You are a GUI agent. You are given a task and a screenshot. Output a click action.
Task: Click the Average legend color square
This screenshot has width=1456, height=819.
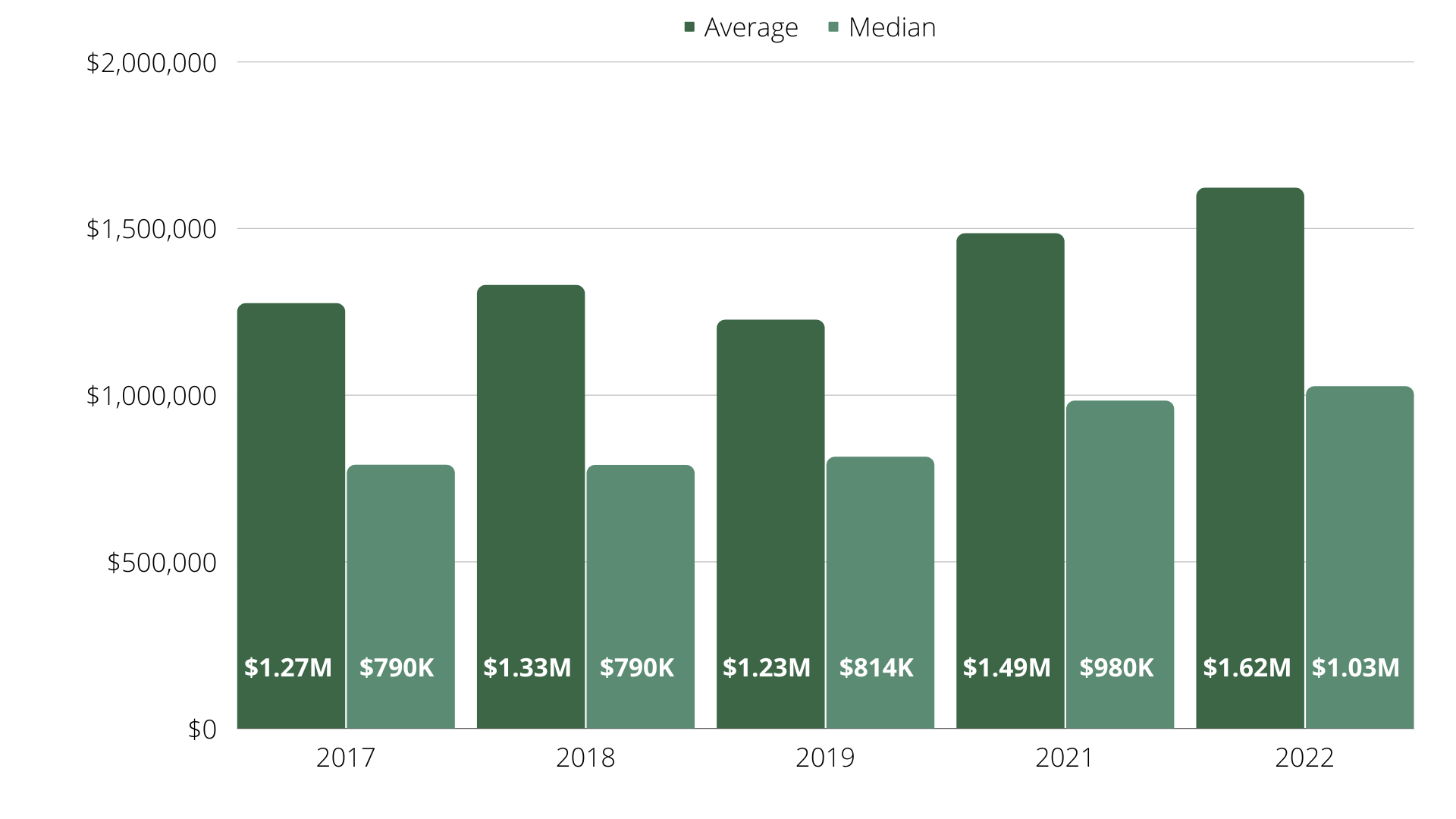(x=689, y=27)
